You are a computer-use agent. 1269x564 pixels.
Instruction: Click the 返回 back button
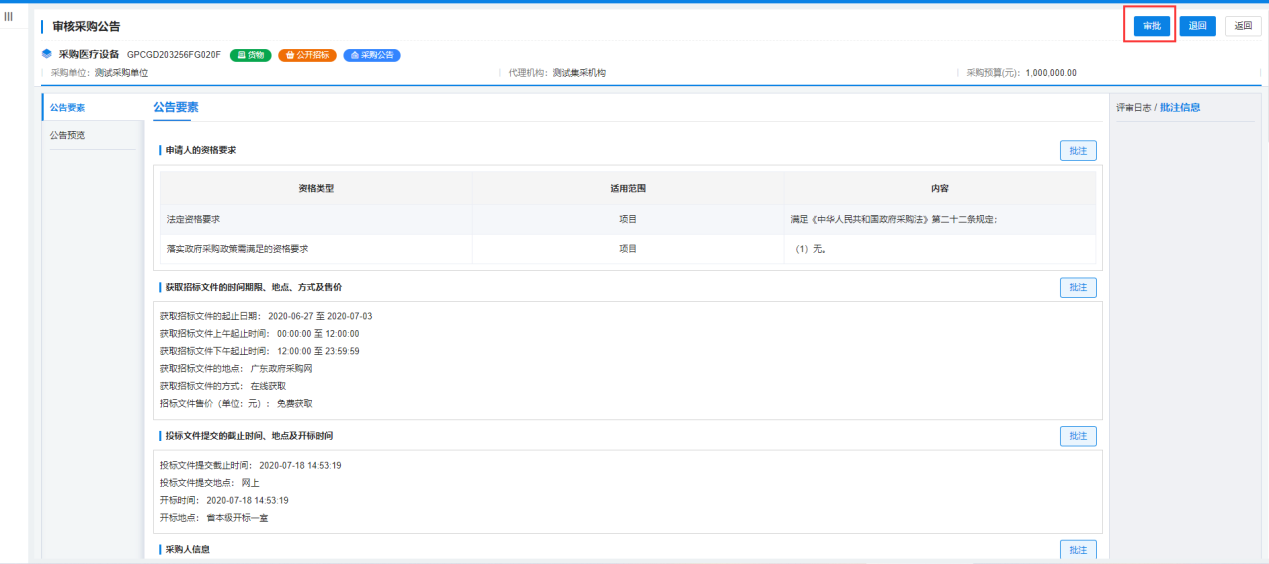point(1243,26)
